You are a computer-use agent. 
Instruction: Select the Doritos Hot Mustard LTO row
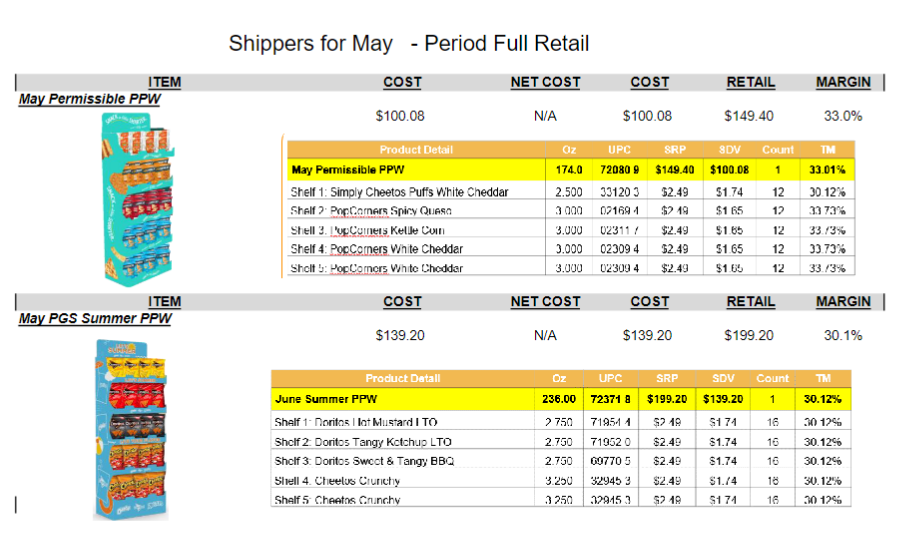click(x=561, y=421)
